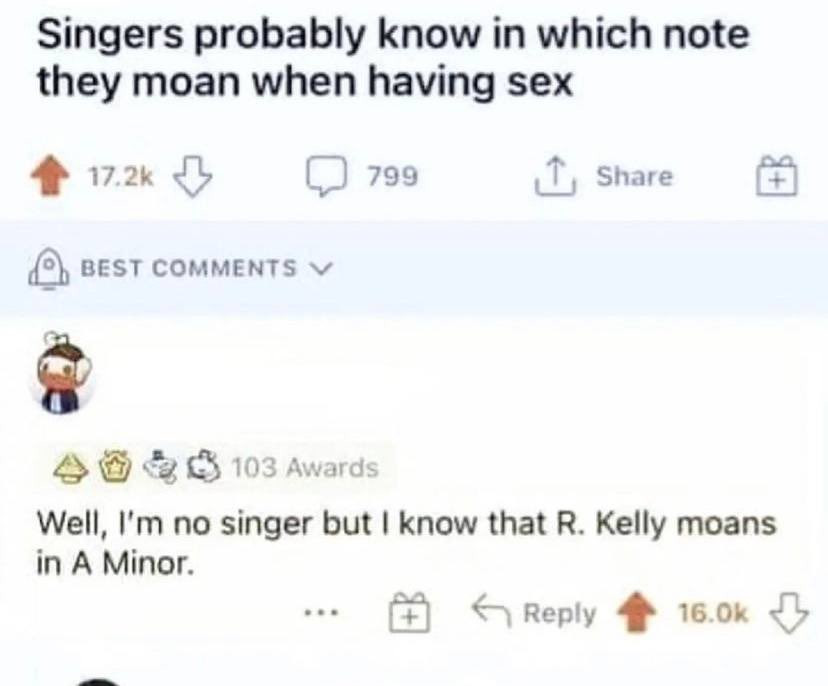
Task: Click the 799 comment count
Action: click(x=392, y=177)
